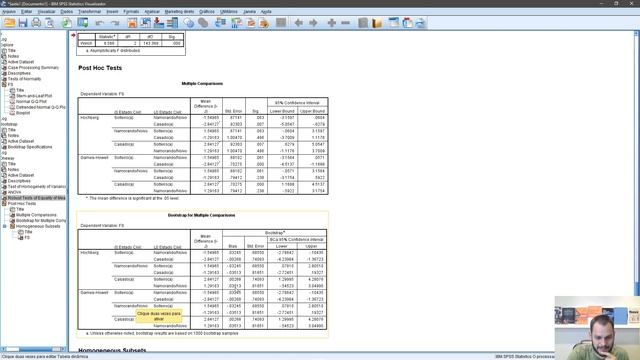Open the Analisar menu
The width and height of the screenshot is (640, 360).
[x=152, y=11]
